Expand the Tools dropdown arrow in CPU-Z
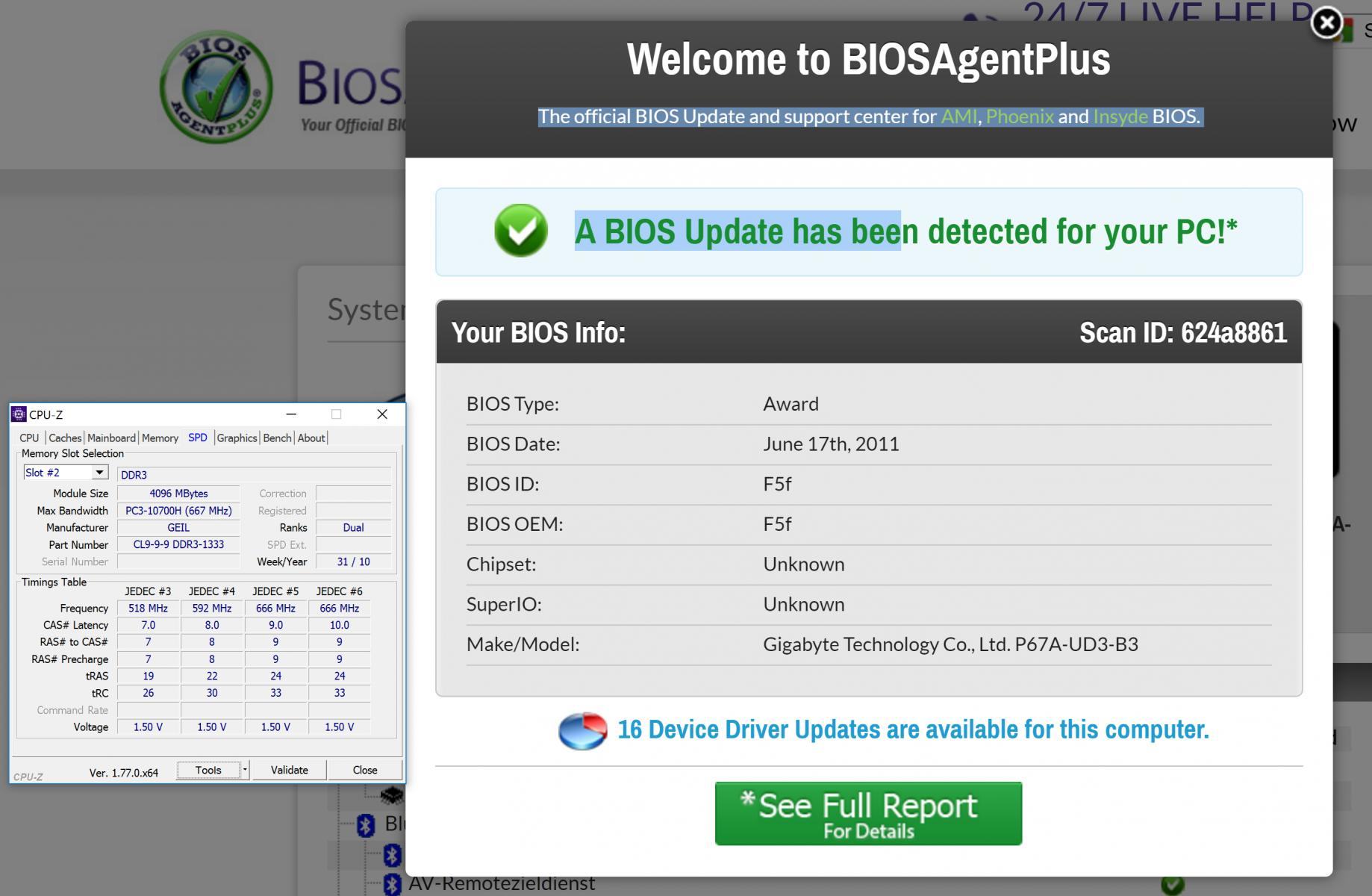 point(245,770)
